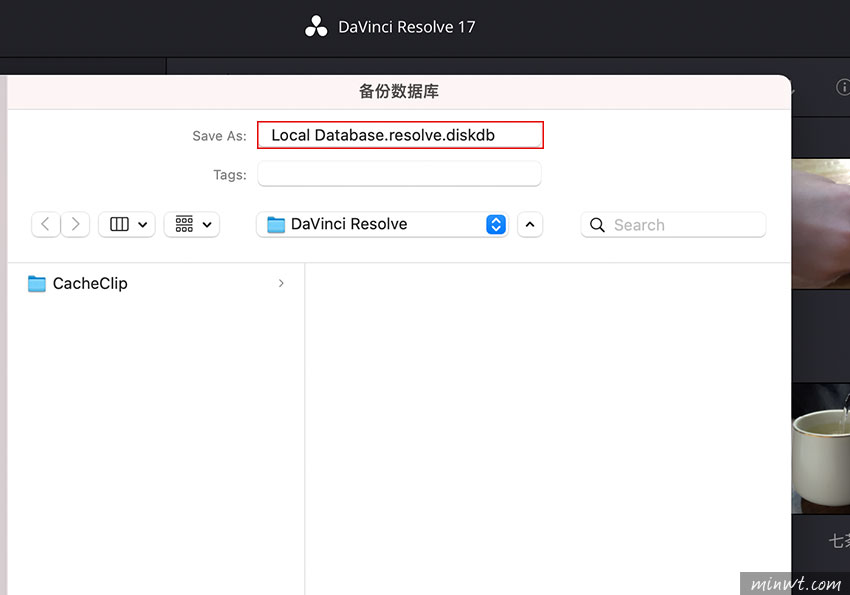Collapse the dialog with the up chevron

pos(530,224)
